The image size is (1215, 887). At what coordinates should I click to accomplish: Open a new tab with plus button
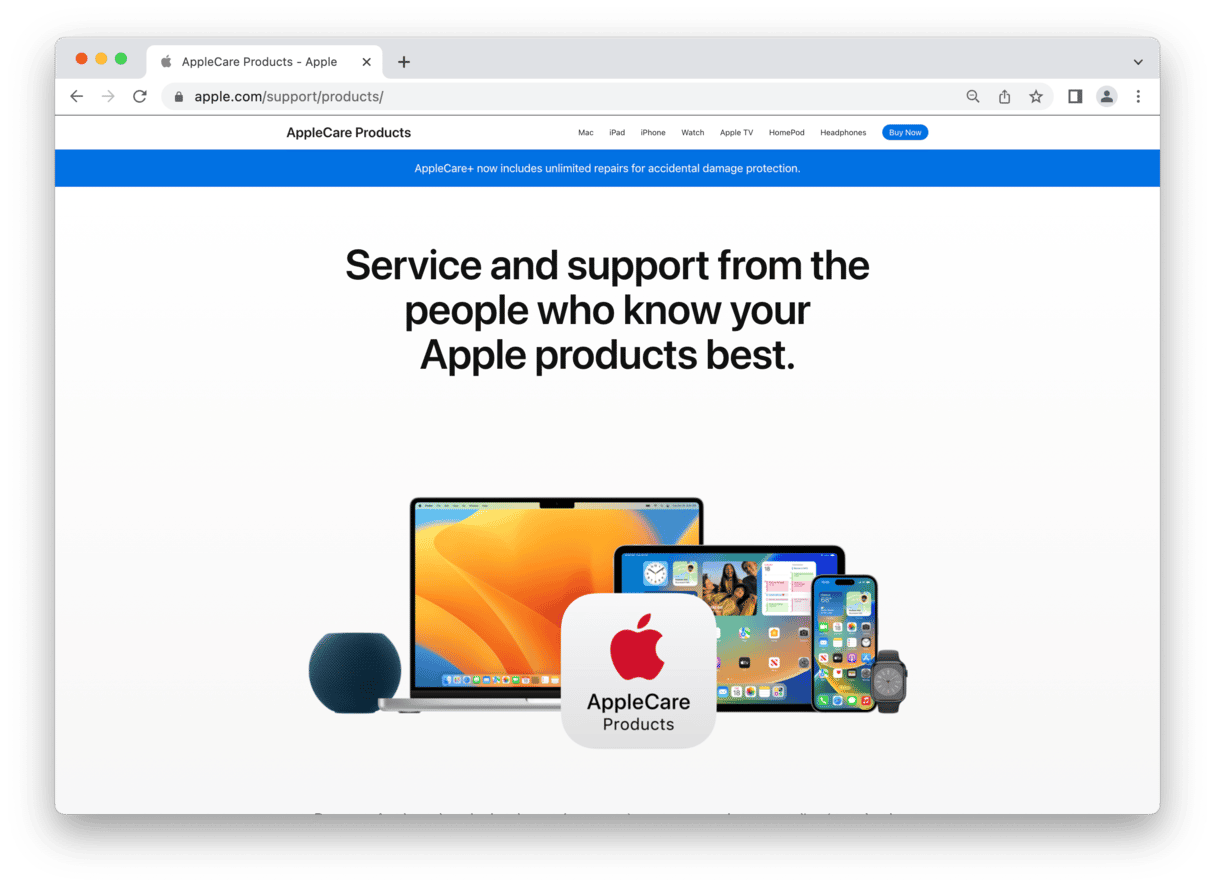[x=404, y=62]
